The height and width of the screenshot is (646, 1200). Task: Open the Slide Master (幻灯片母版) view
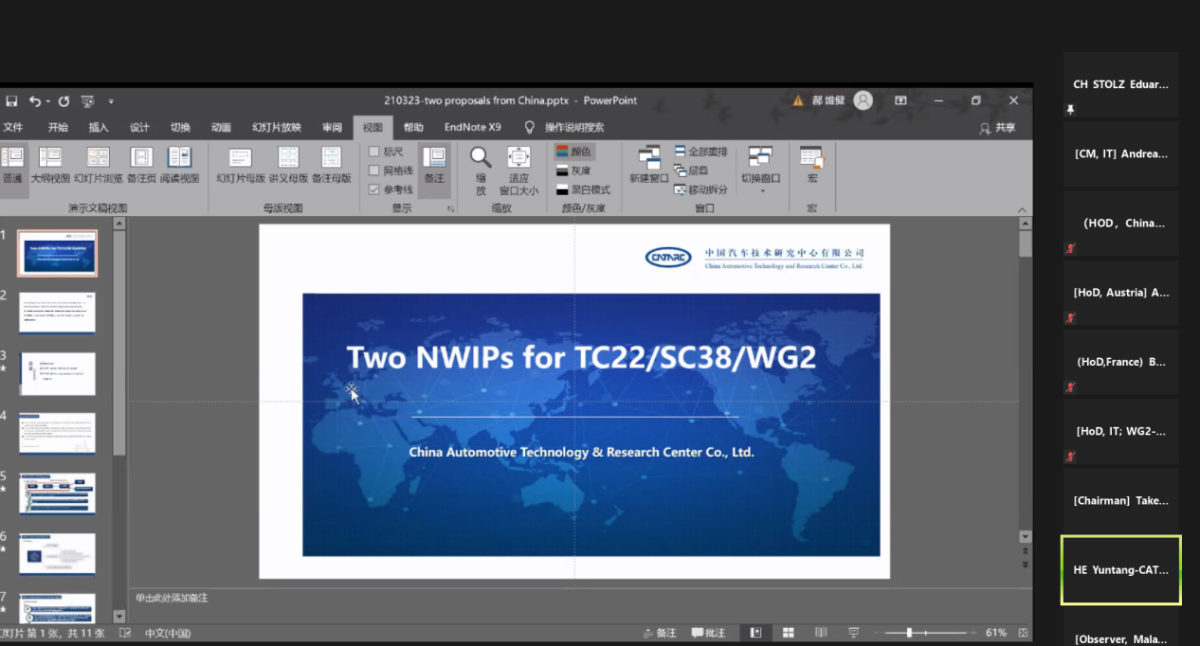[x=240, y=164]
